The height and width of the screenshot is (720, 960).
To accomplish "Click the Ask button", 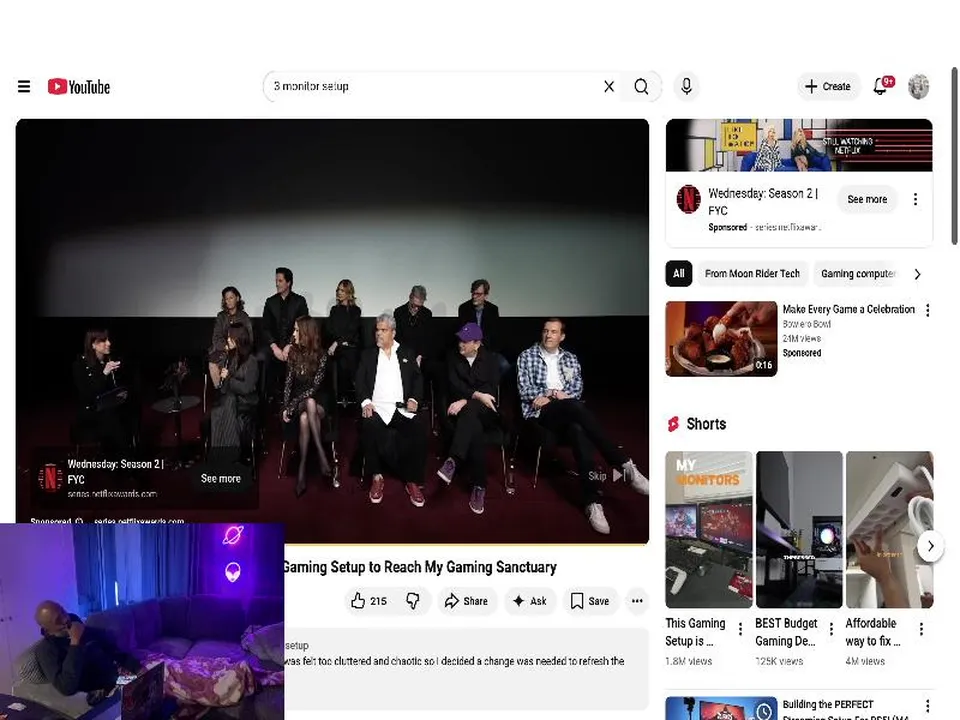I will [x=530, y=601].
